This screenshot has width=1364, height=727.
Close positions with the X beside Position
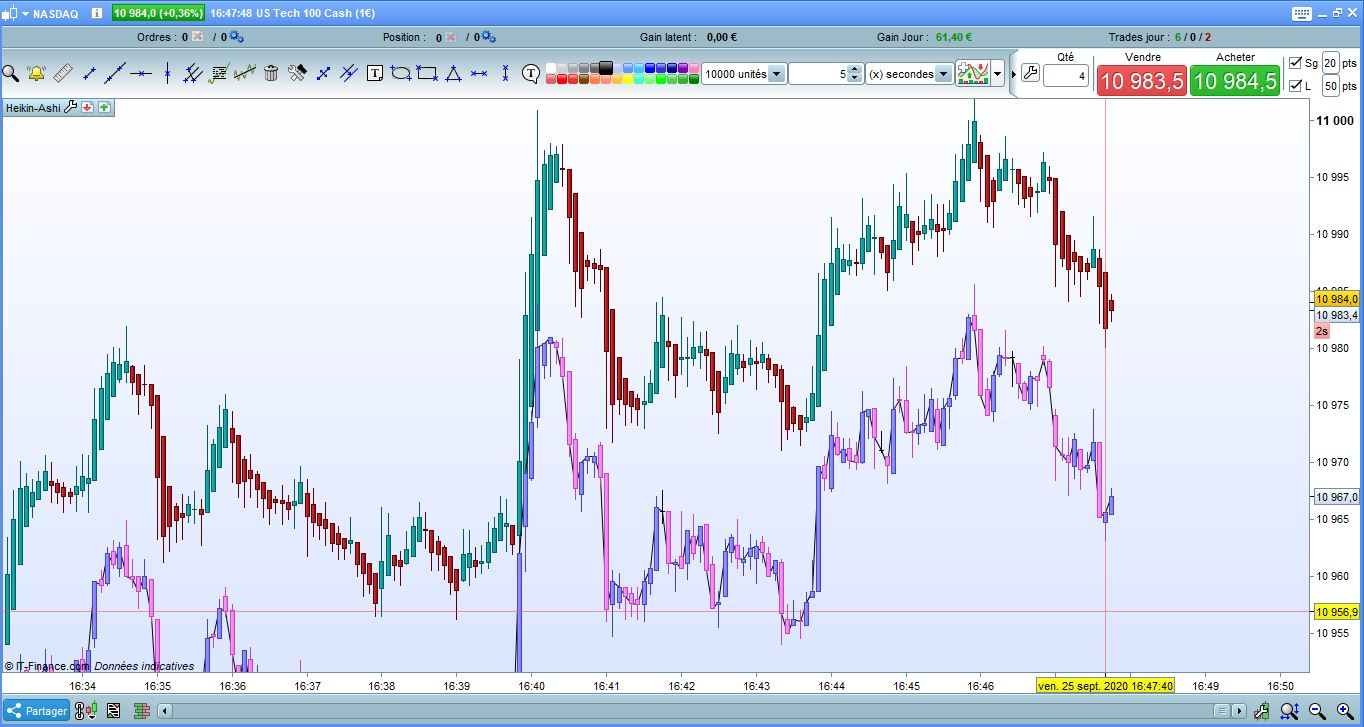pyautogui.click(x=450, y=37)
